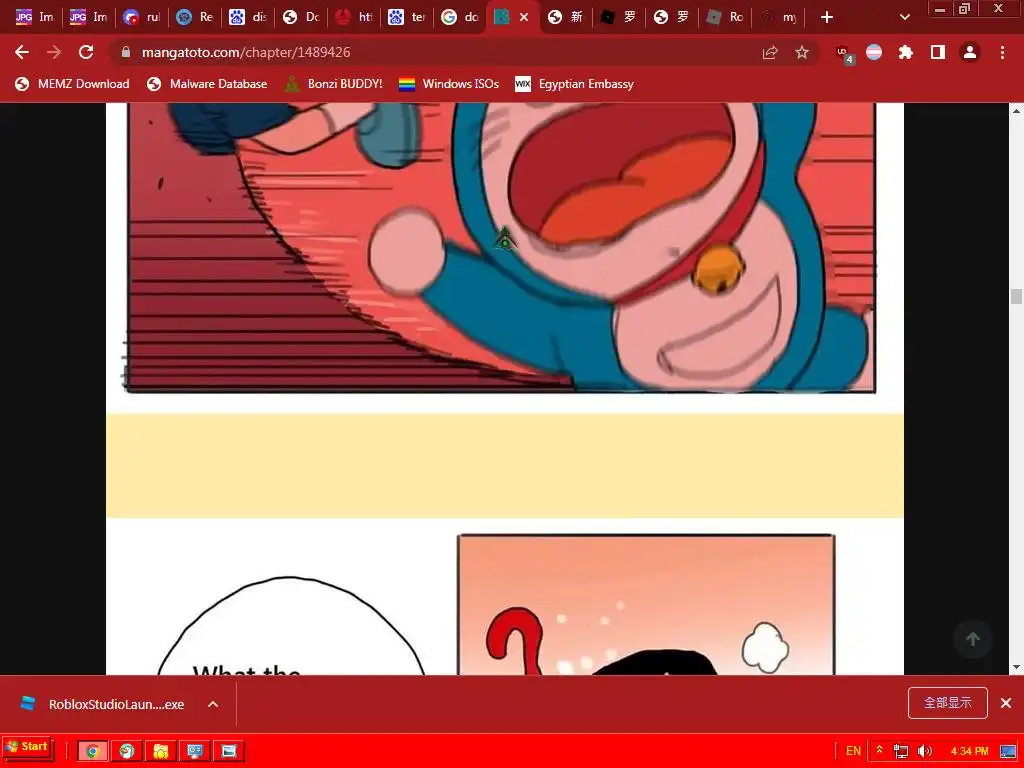Expand RobloxStudioLauncher download options chevron
Viewport: 1024px width, 768px height.
click(213, 704)
